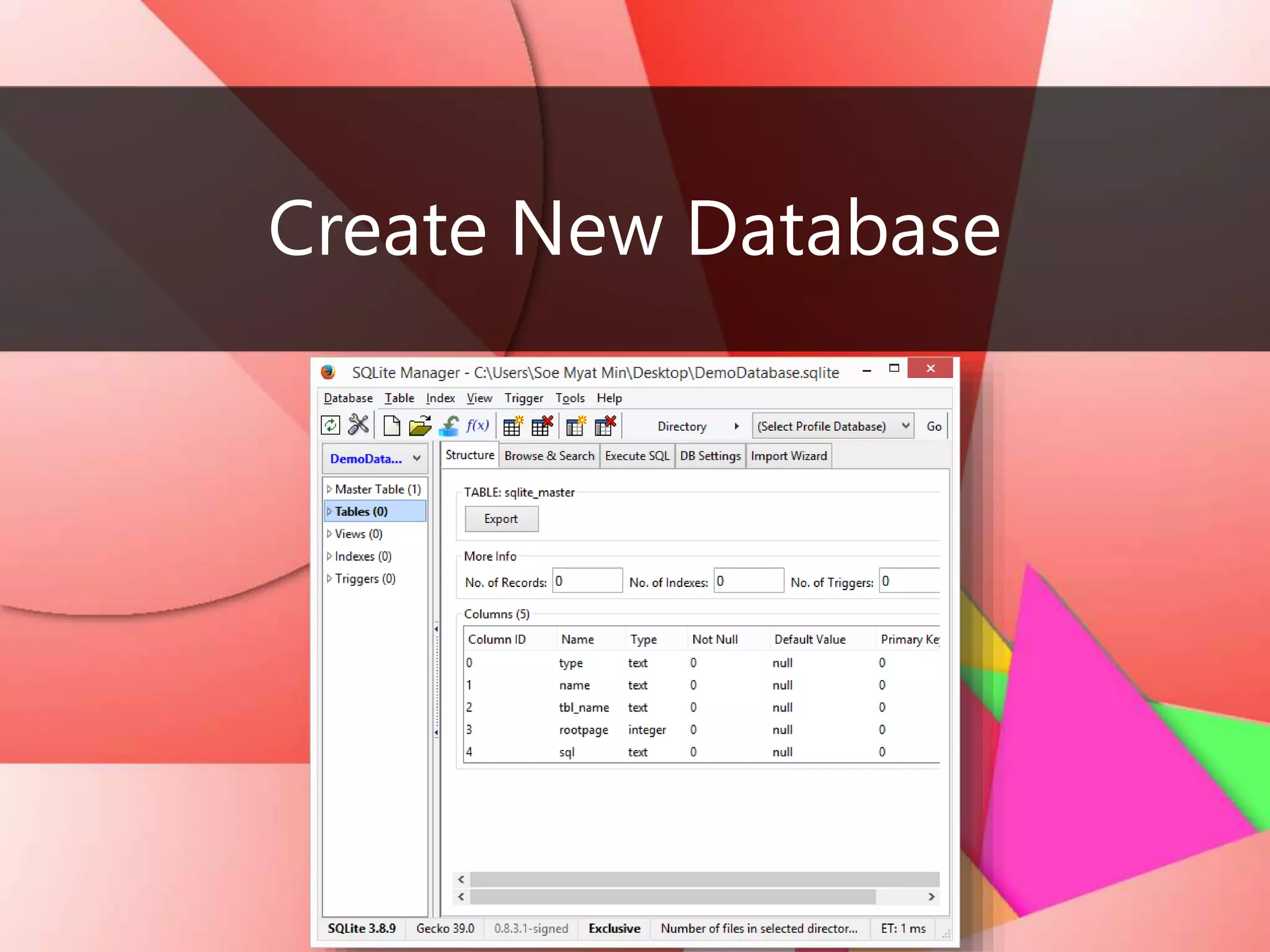Open the DemoData database selector dropdown
1270x952 pixels.
click(375, 459)
